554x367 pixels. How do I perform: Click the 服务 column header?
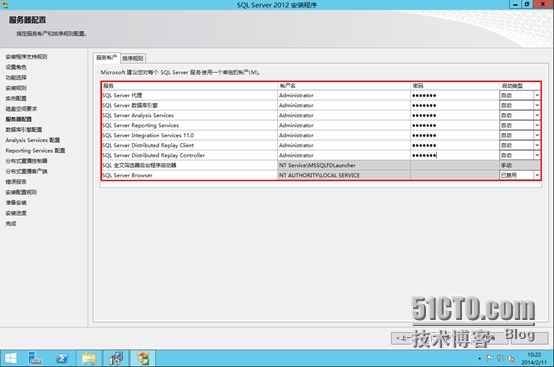189,86
